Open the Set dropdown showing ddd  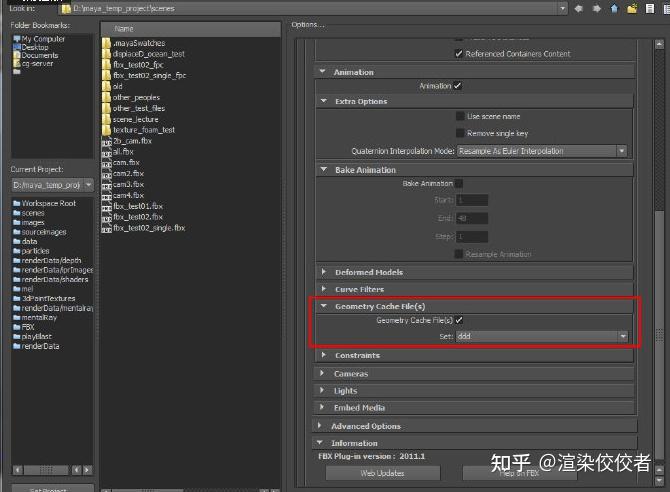[542, 336]
